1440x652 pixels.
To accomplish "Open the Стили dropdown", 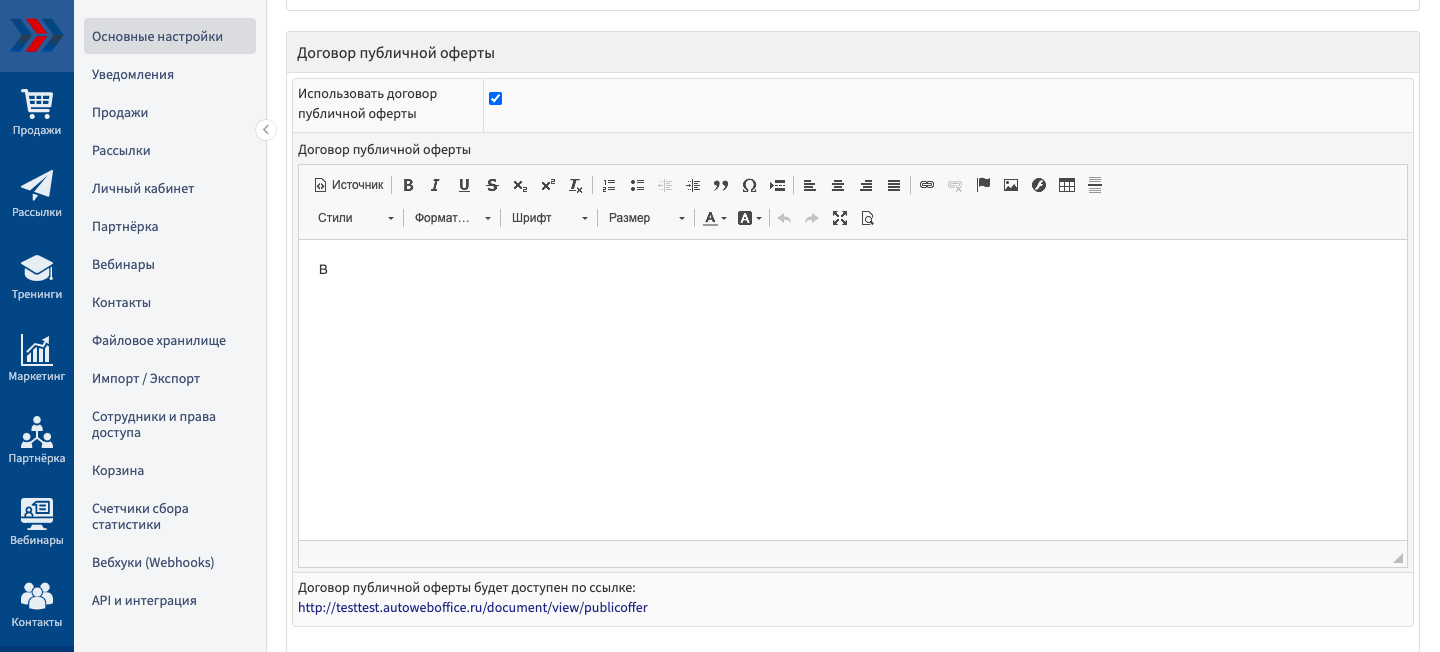I will (355, 218).
